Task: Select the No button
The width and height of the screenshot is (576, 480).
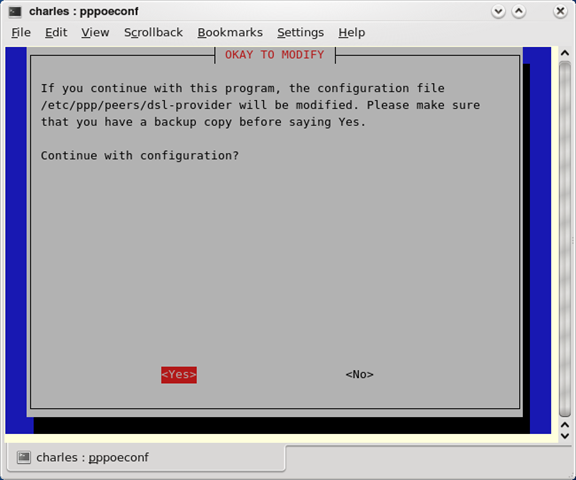Action: (x=360, y=375)
